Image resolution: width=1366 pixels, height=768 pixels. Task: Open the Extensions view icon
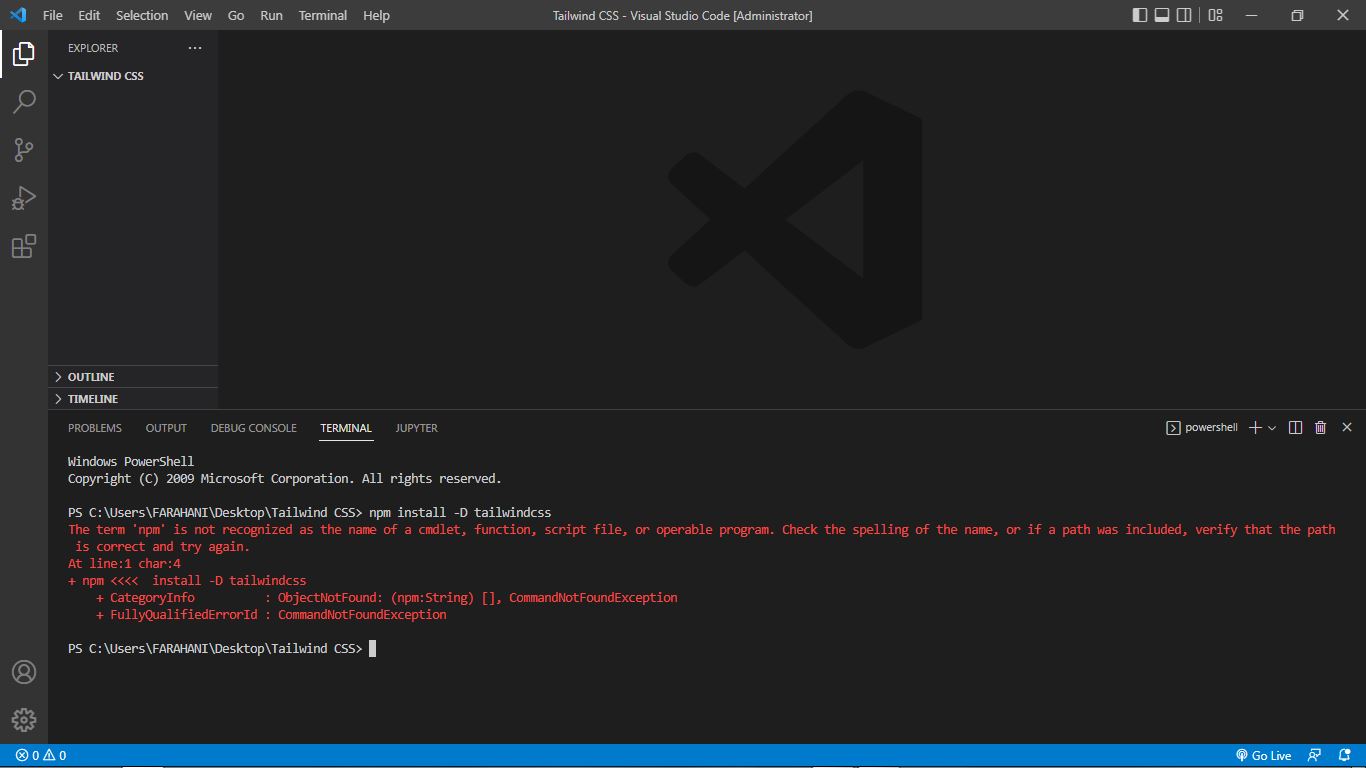[x=24, y=246]
